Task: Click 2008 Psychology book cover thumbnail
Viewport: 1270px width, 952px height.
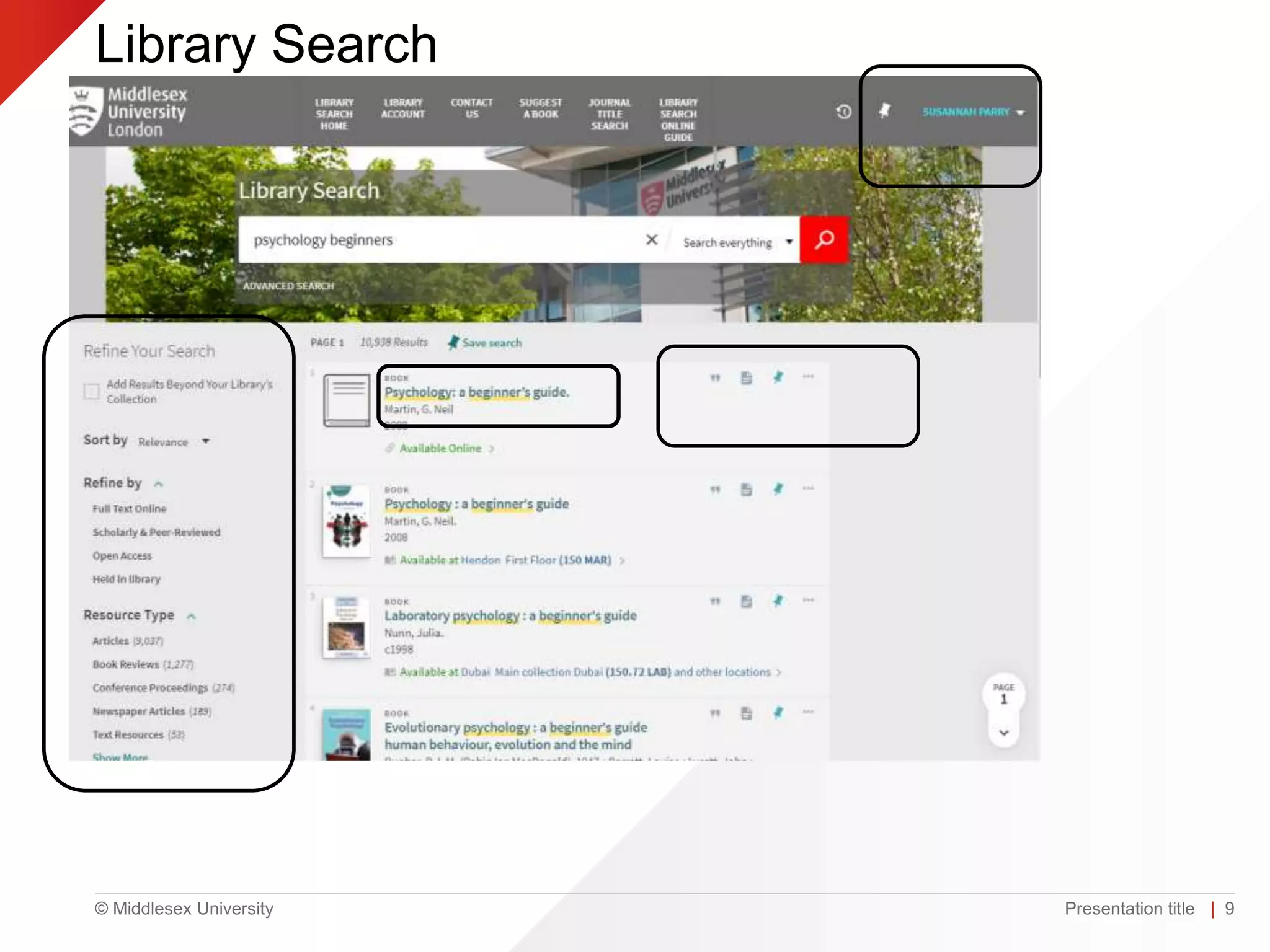Action: 347,521
